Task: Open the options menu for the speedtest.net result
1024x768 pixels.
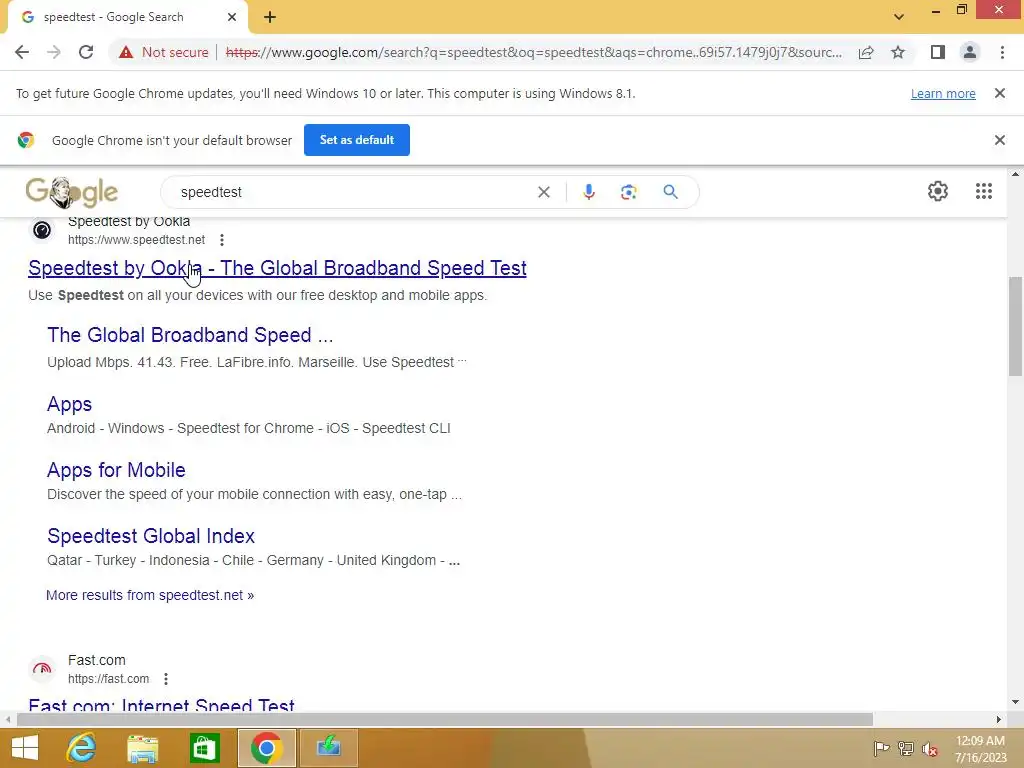Action: tap(222, 240)
